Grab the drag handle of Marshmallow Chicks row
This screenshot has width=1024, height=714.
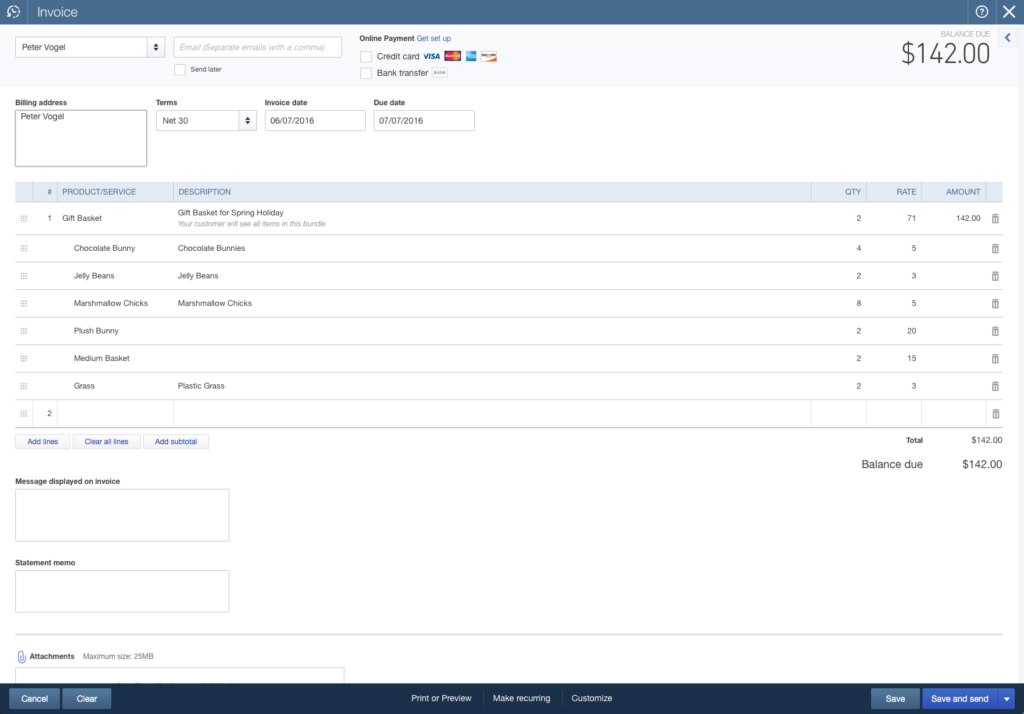[24, 303]
